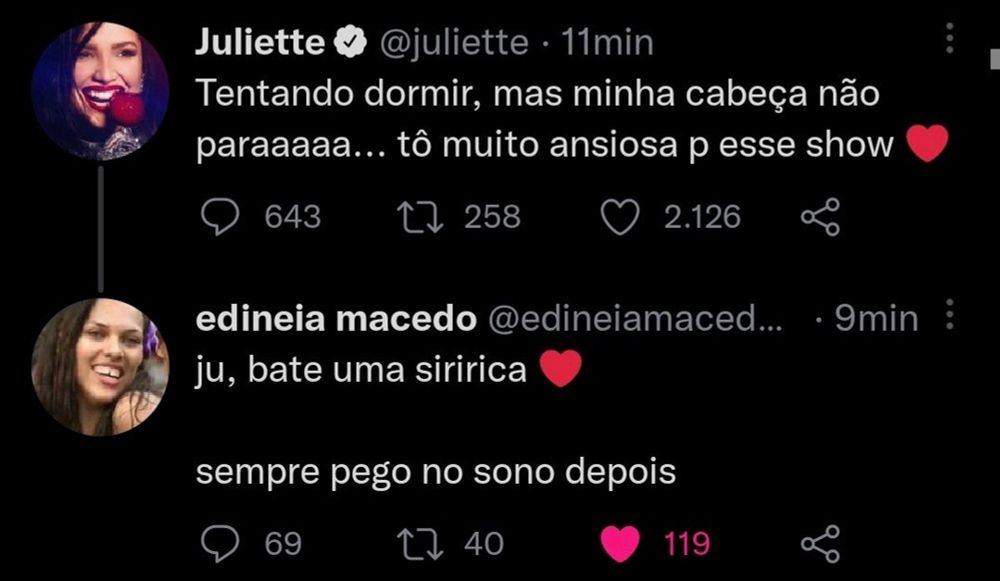Screen dimensions: 1000x581
Task: Open the edineia macedo display name
Action: (335, 319)
